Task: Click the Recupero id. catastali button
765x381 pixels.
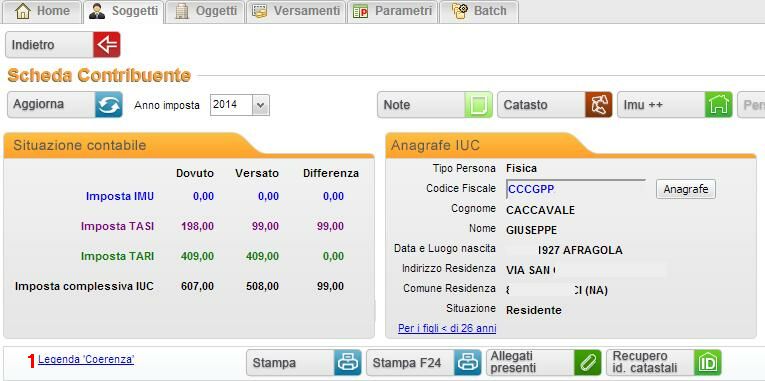Action: [x=664, y=363]
